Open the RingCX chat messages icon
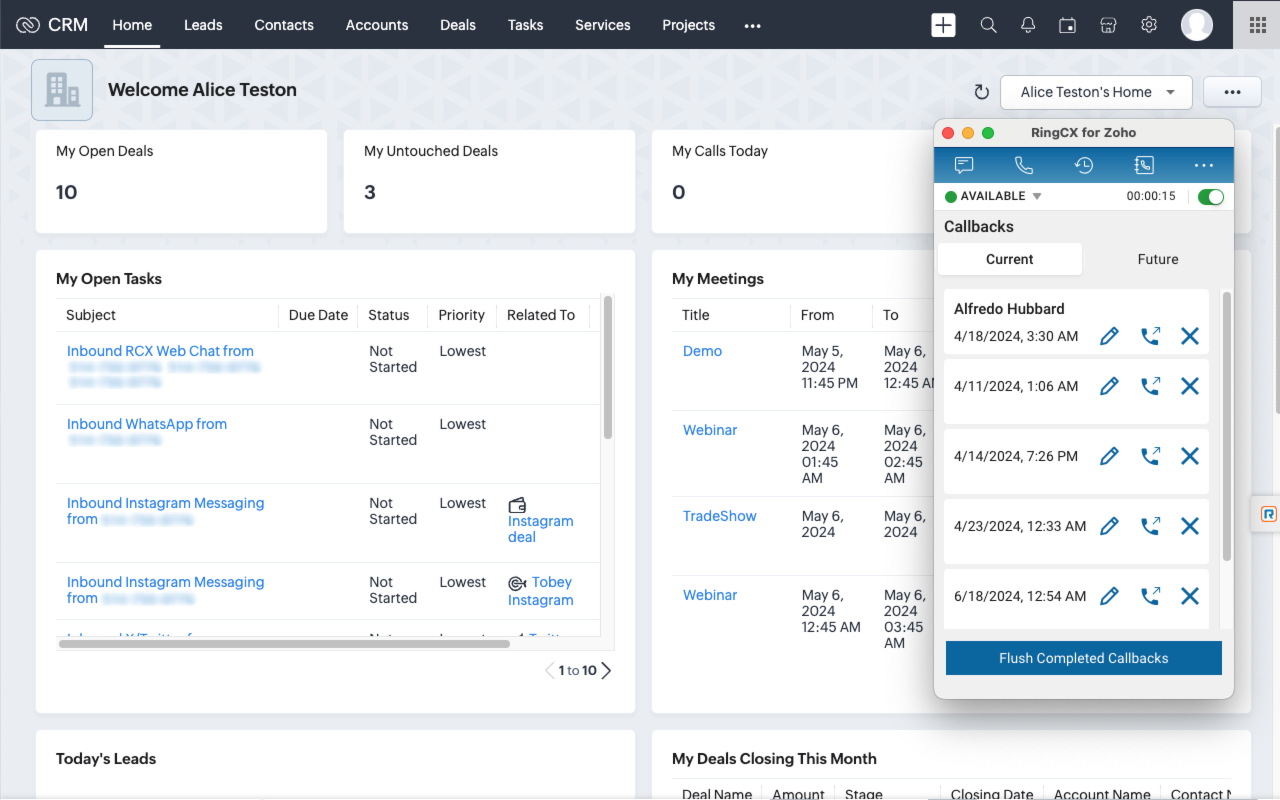This screenshot has height=800, width=1280. (x=964, y=165)
